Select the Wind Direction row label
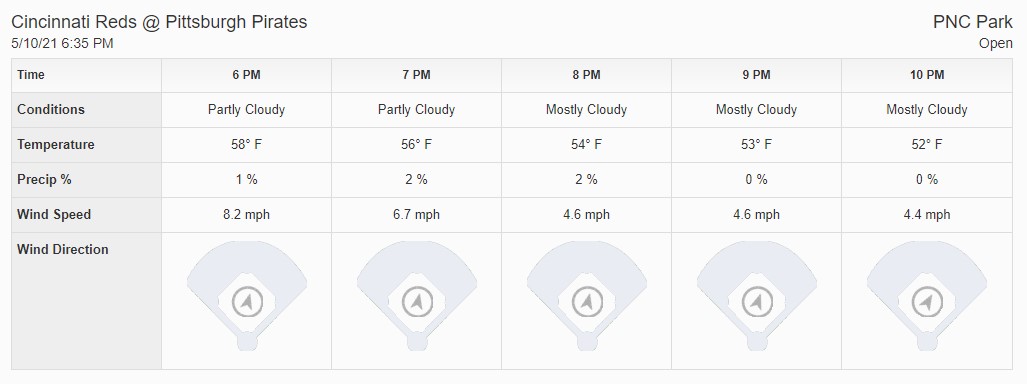 (63, 250)
